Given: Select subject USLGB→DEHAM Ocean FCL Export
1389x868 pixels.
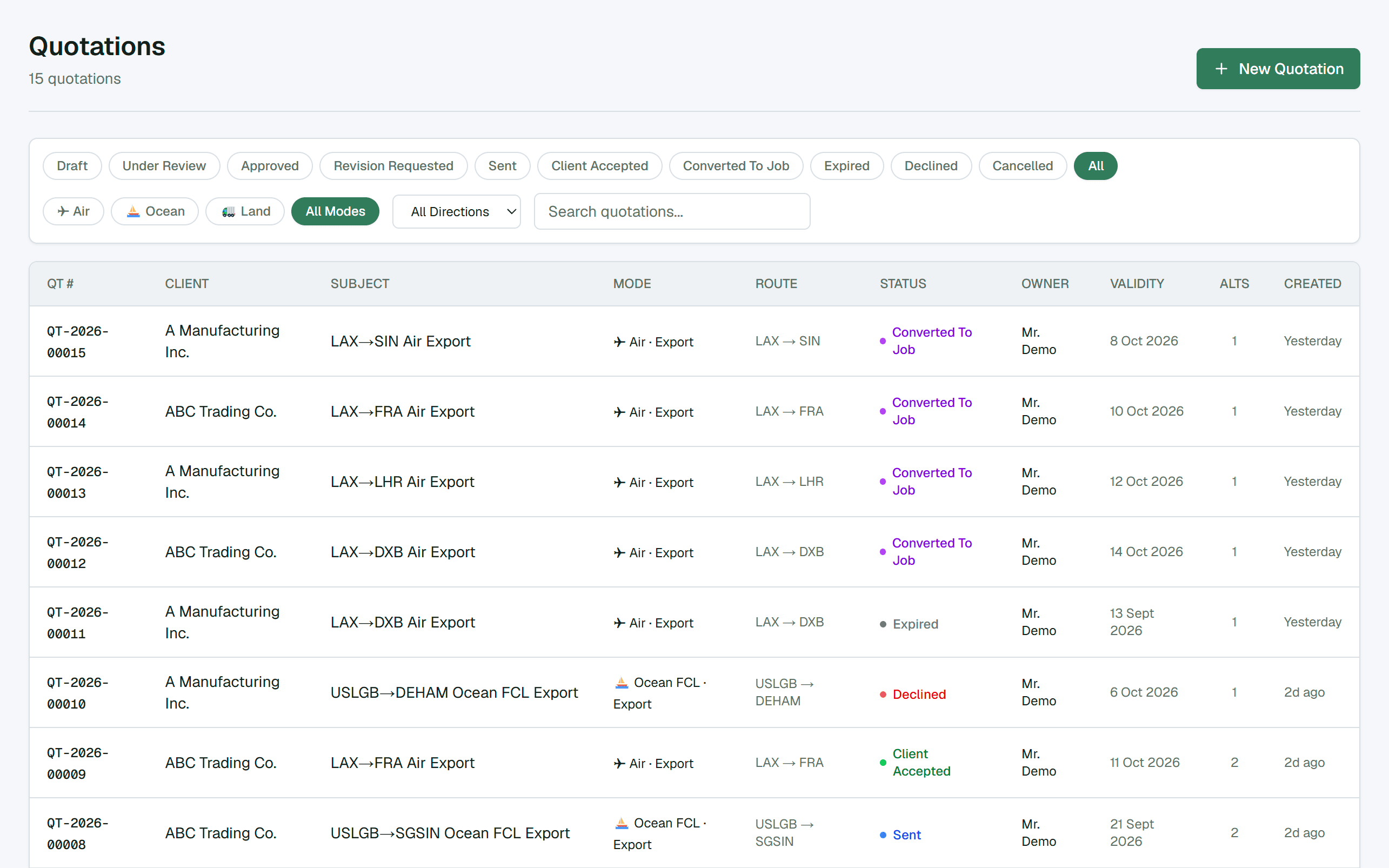Looking at the screenshot, I should tap(453, 692).
